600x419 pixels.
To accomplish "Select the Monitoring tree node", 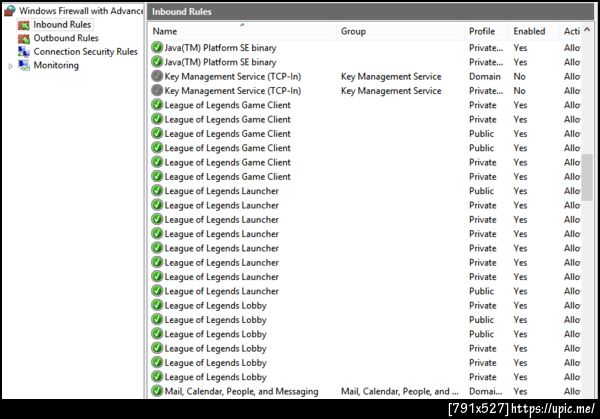I will point(56,65).
